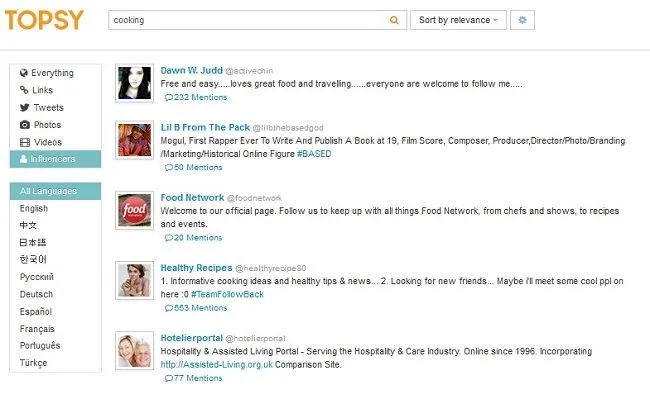Open the #BASED hashtag link

pos(314,154)
